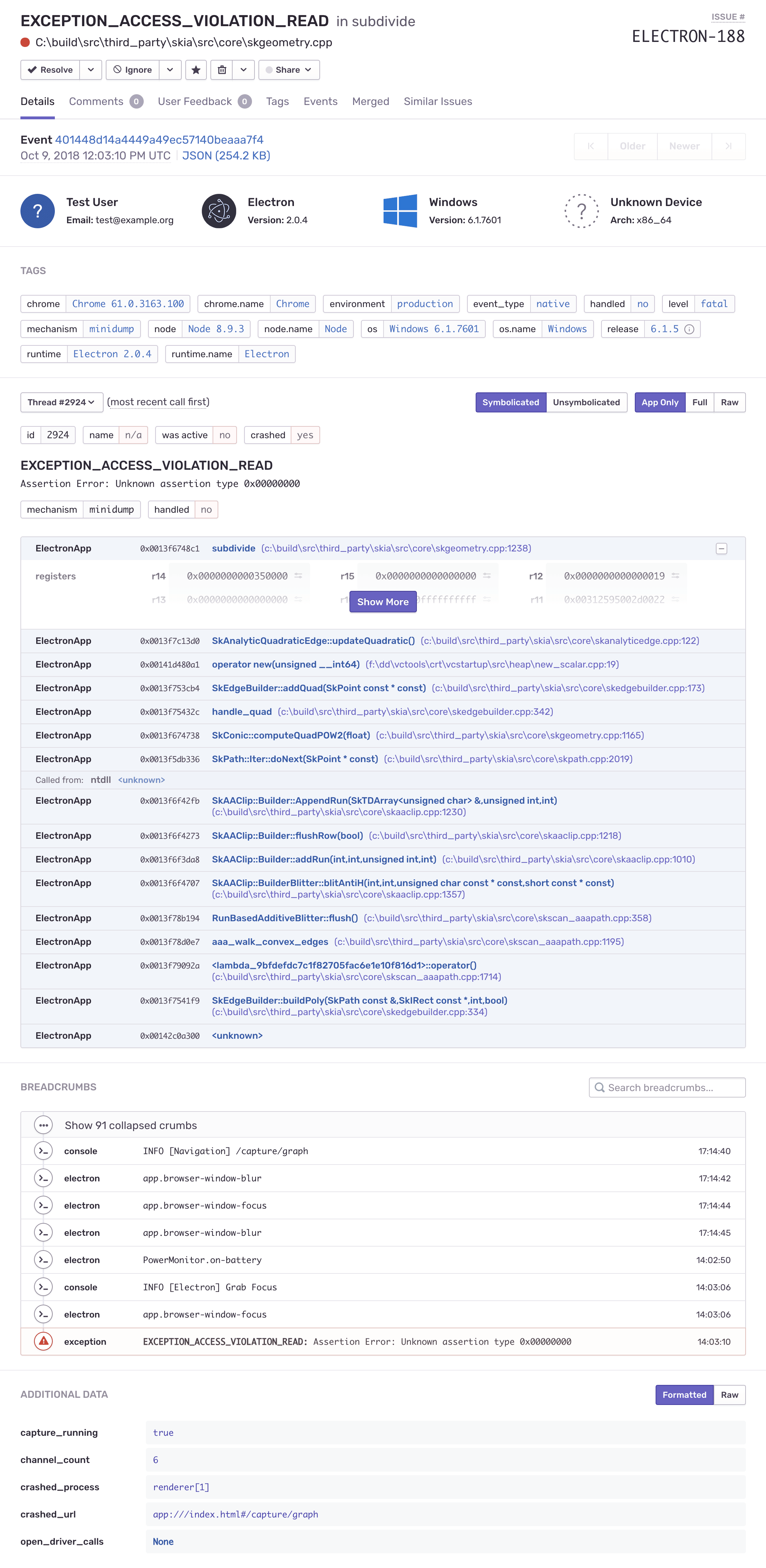Image resolution: width=766 pixels, height=1568 pixels.
Task: Click the Older event button
Action: pyautogui.click(x=633, y=147)
